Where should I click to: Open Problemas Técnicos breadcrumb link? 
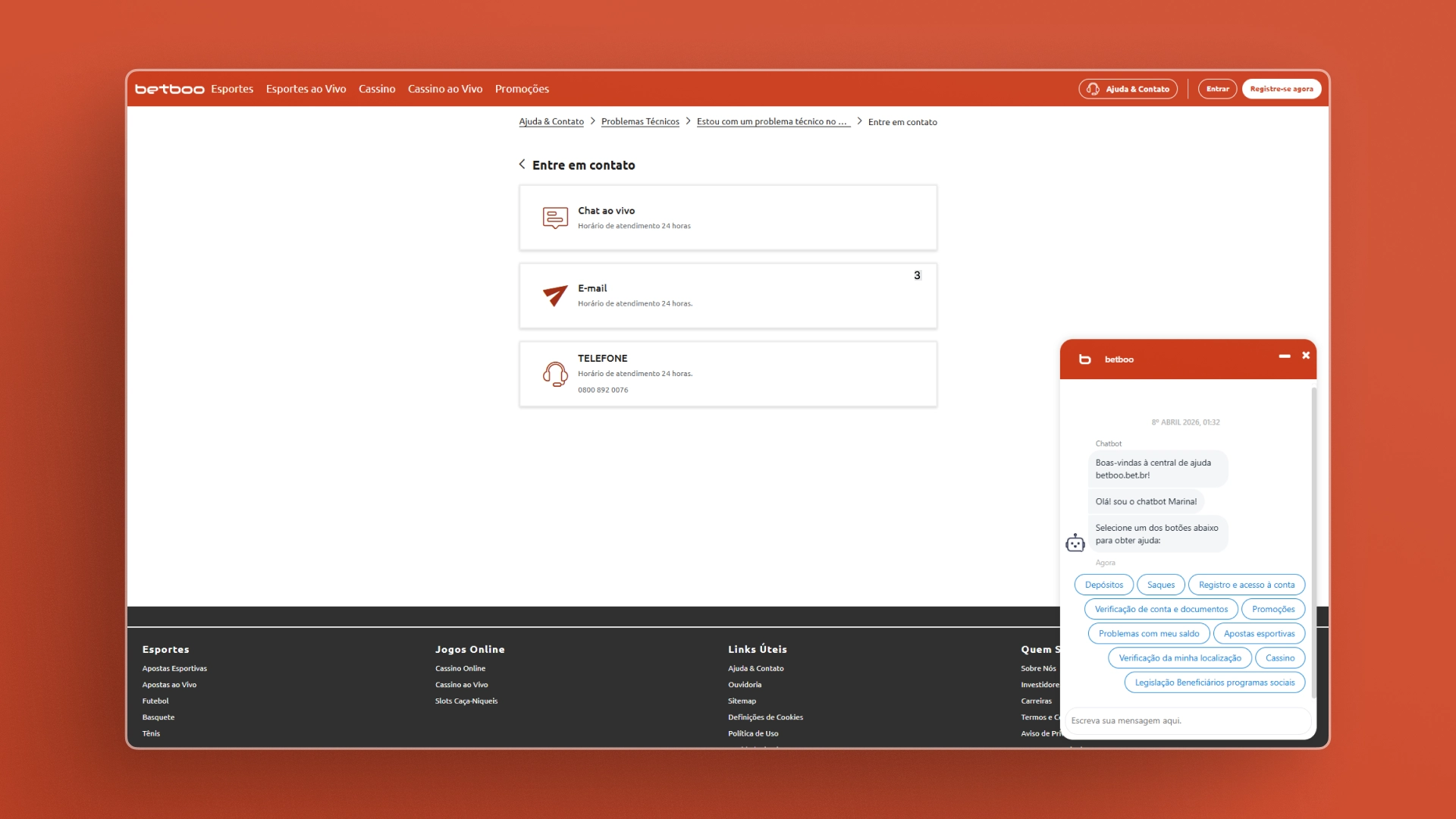(x=640, y=121)
